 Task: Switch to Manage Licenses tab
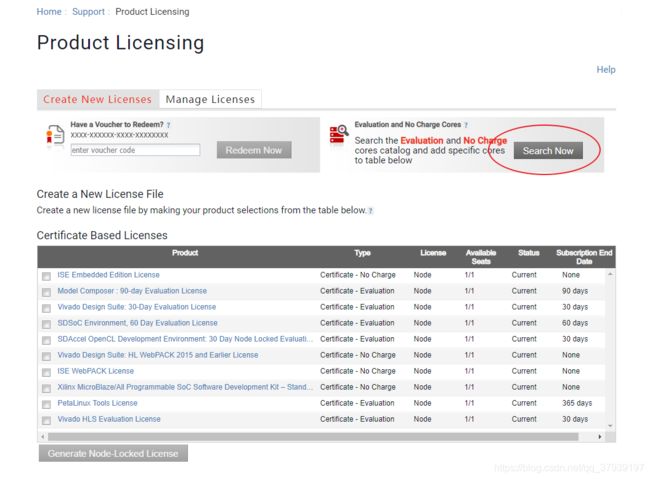click(210, 100)
